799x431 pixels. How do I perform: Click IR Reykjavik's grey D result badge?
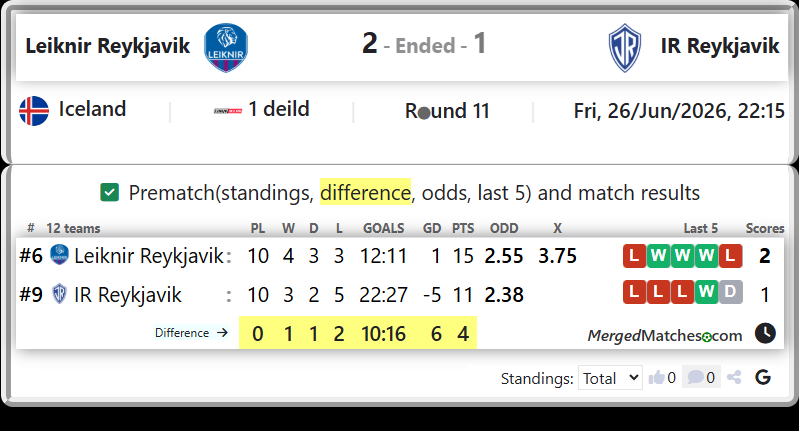(730, 292)
